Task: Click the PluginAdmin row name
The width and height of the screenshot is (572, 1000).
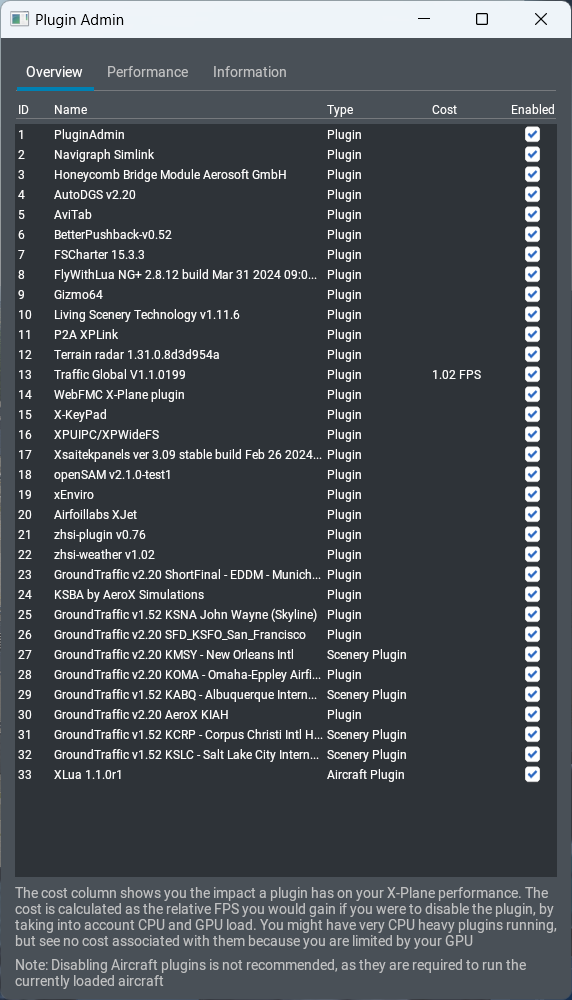Action: tap(89, 134)
